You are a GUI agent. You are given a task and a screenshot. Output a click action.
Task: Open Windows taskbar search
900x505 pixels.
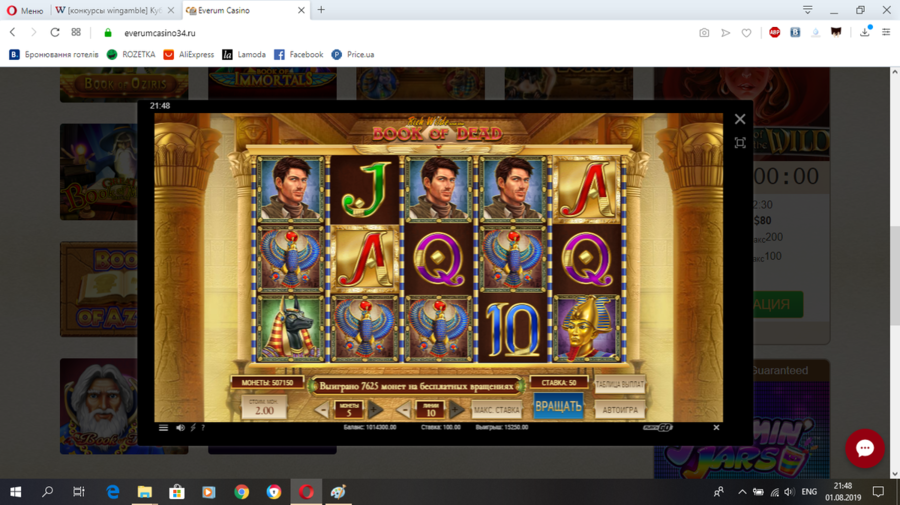point(48,492)
